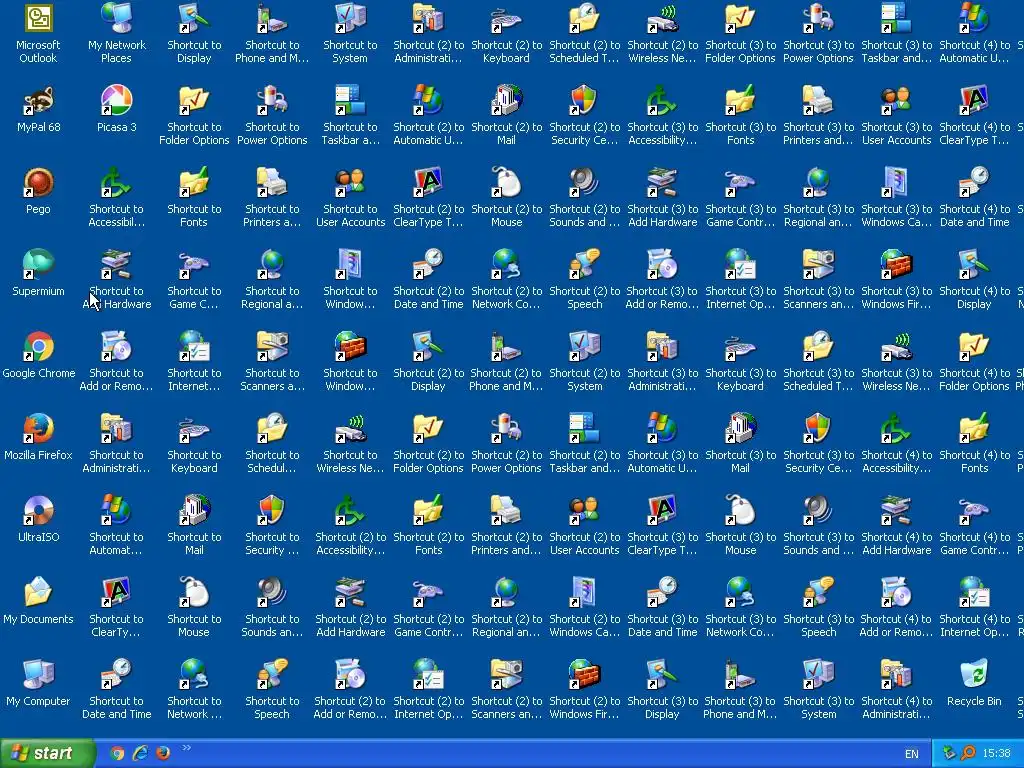Select the 'Shortcut to Display' icon
Image resolution: width=1024 pixels, height=768 pixels.
[194, 33]
